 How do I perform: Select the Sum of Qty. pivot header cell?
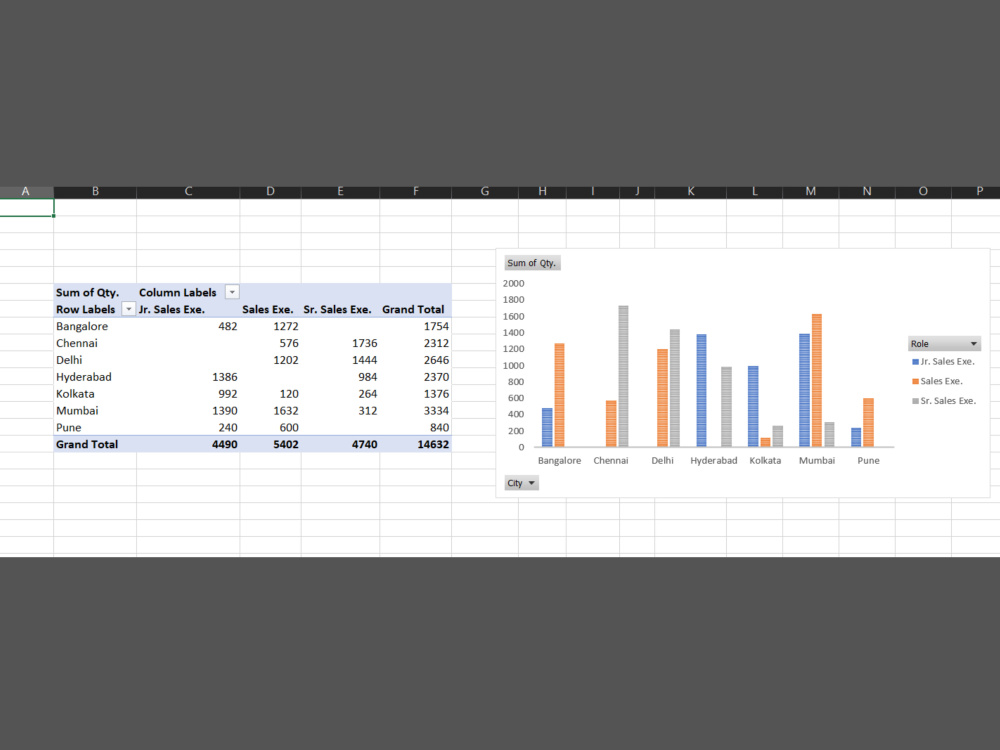[x=95, y=292]
